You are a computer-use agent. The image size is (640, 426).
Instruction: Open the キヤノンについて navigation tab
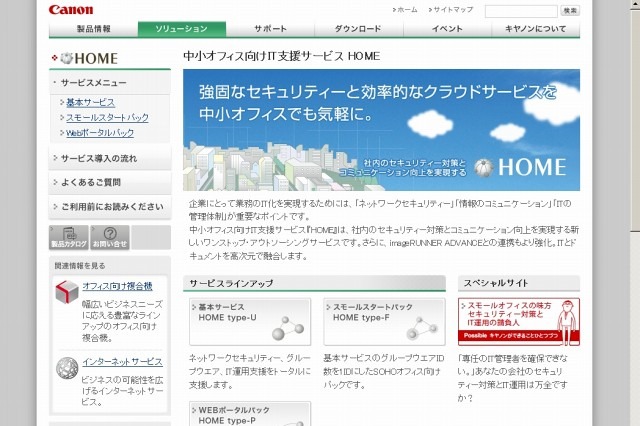click(536, 29)
